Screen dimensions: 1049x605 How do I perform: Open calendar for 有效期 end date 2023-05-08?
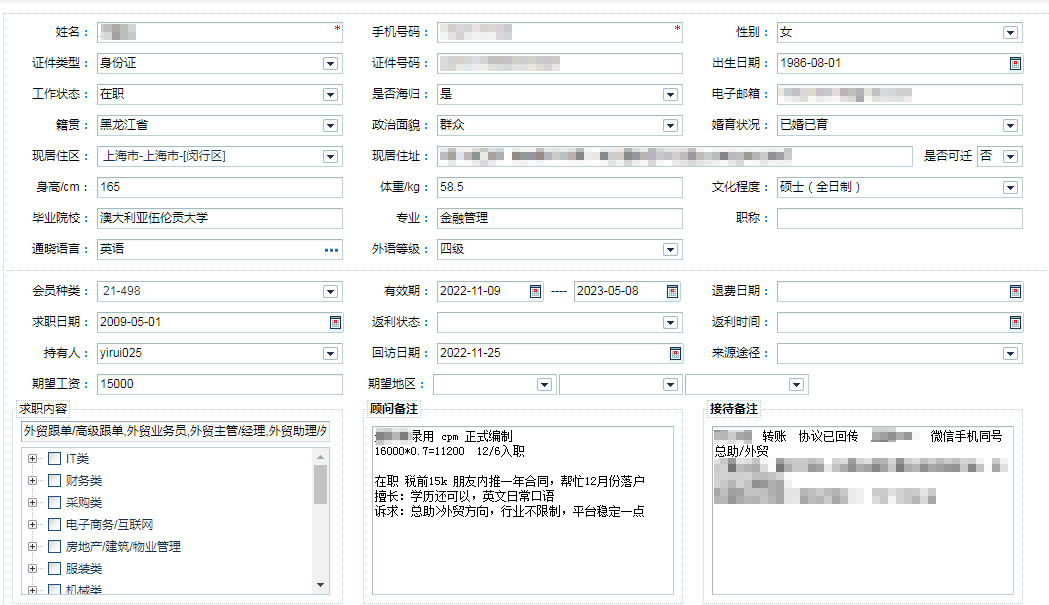pyautogui.click(x=672, y=291)
